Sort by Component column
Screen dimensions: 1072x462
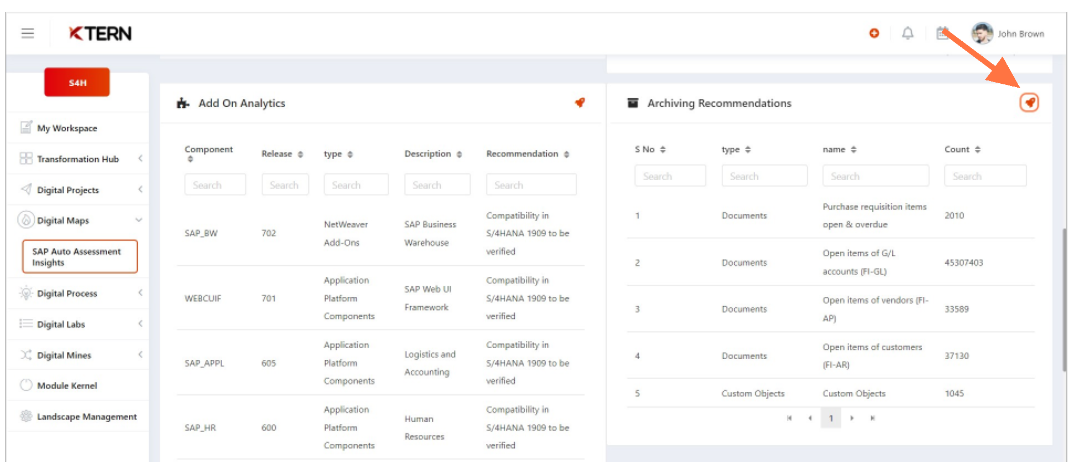(190, 159)
